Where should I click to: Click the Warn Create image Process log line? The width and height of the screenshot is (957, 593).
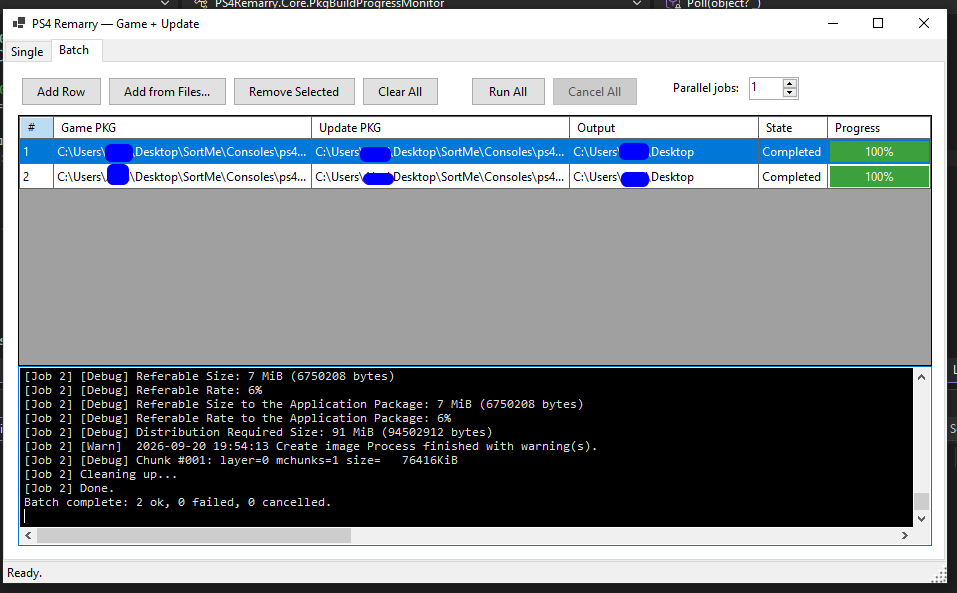(311, 446)
